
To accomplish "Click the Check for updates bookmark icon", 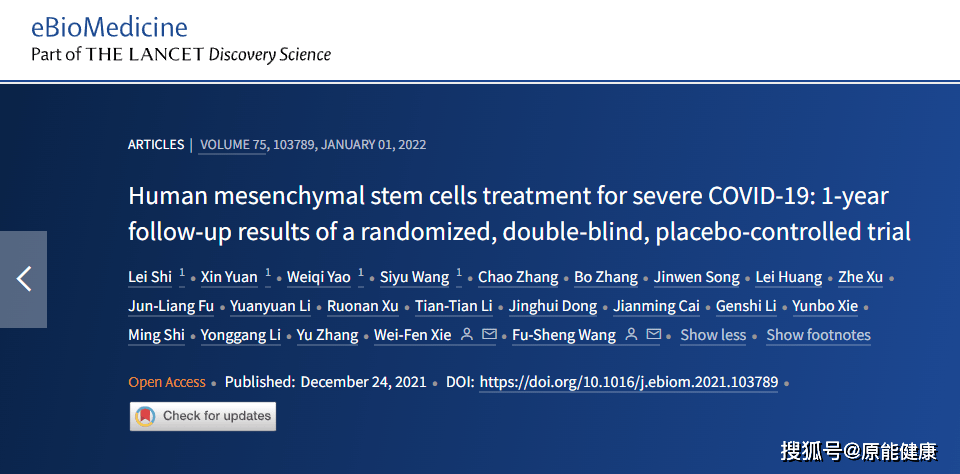I will (146, 416).
